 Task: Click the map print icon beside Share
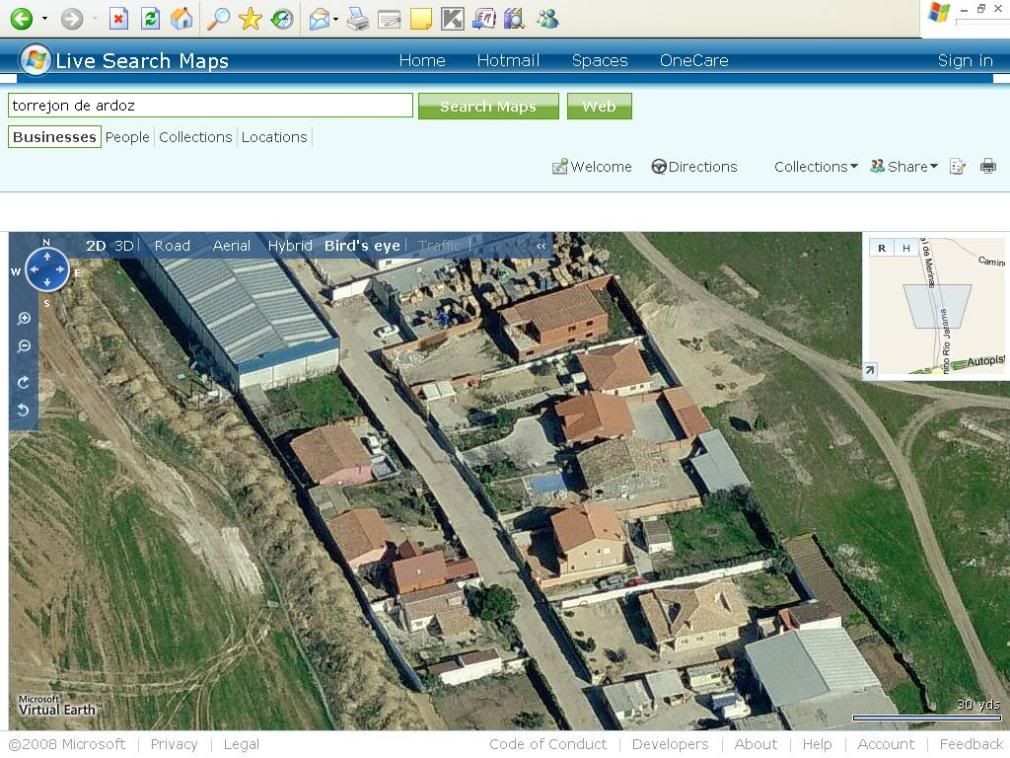(x=988, y=167)
